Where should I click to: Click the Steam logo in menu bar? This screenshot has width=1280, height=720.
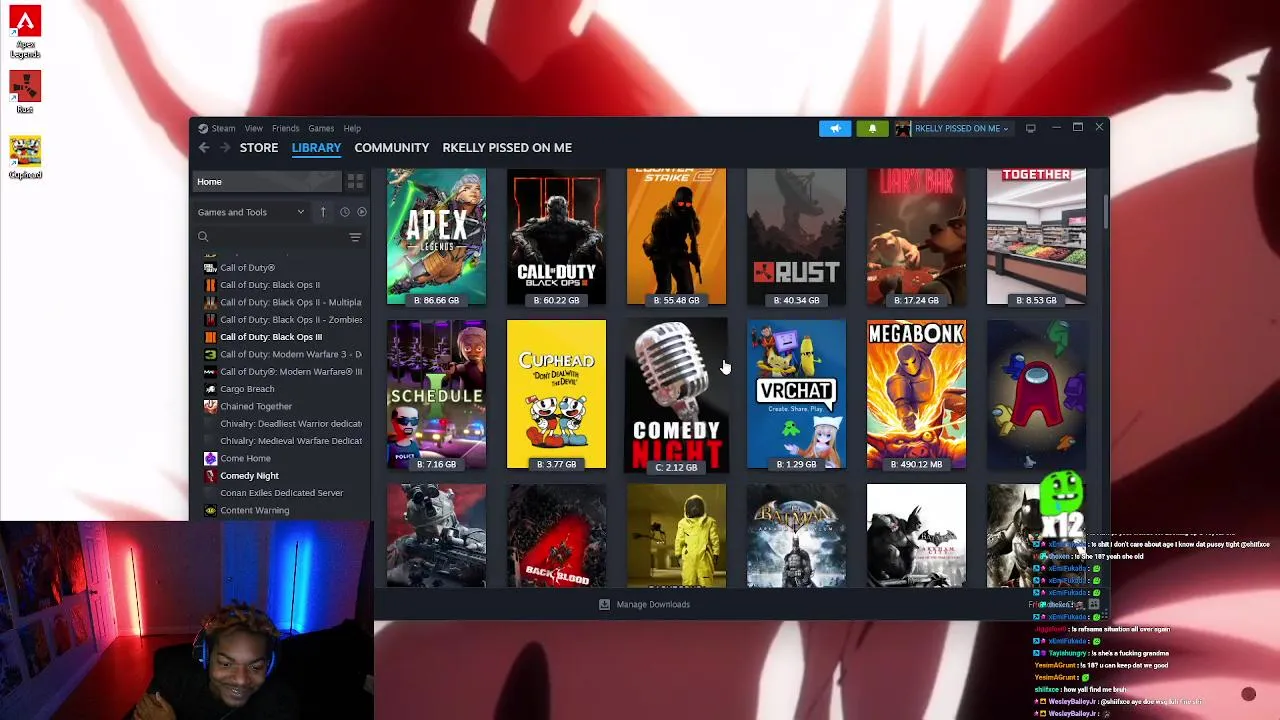click(203, 128)
